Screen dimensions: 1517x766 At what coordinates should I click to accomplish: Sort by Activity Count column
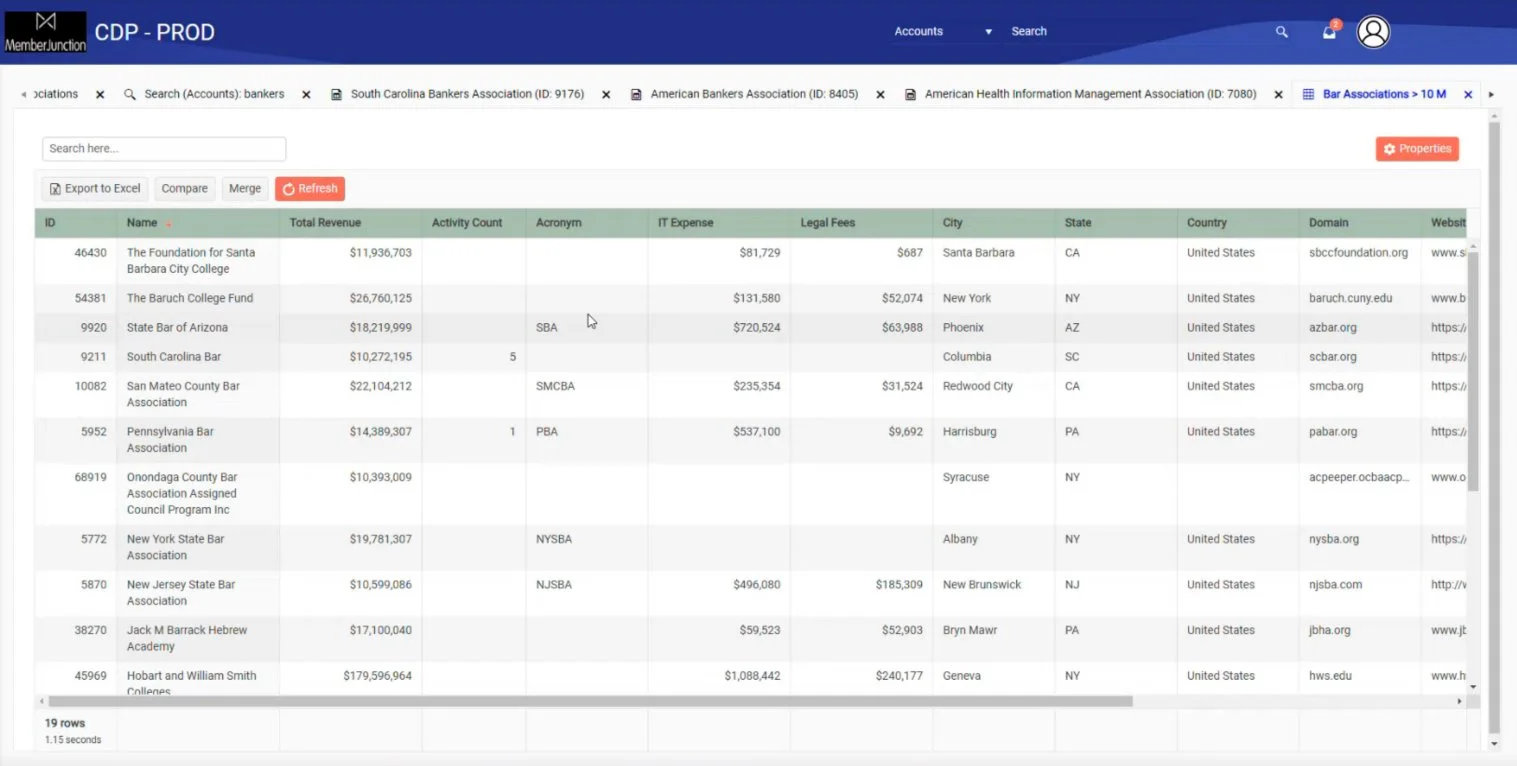474,223
